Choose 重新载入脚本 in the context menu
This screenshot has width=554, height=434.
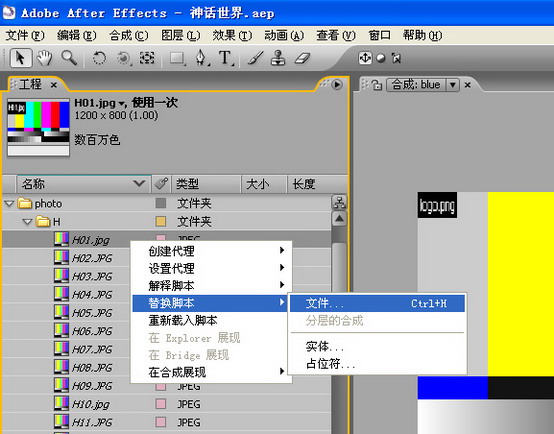click(211, 320)
